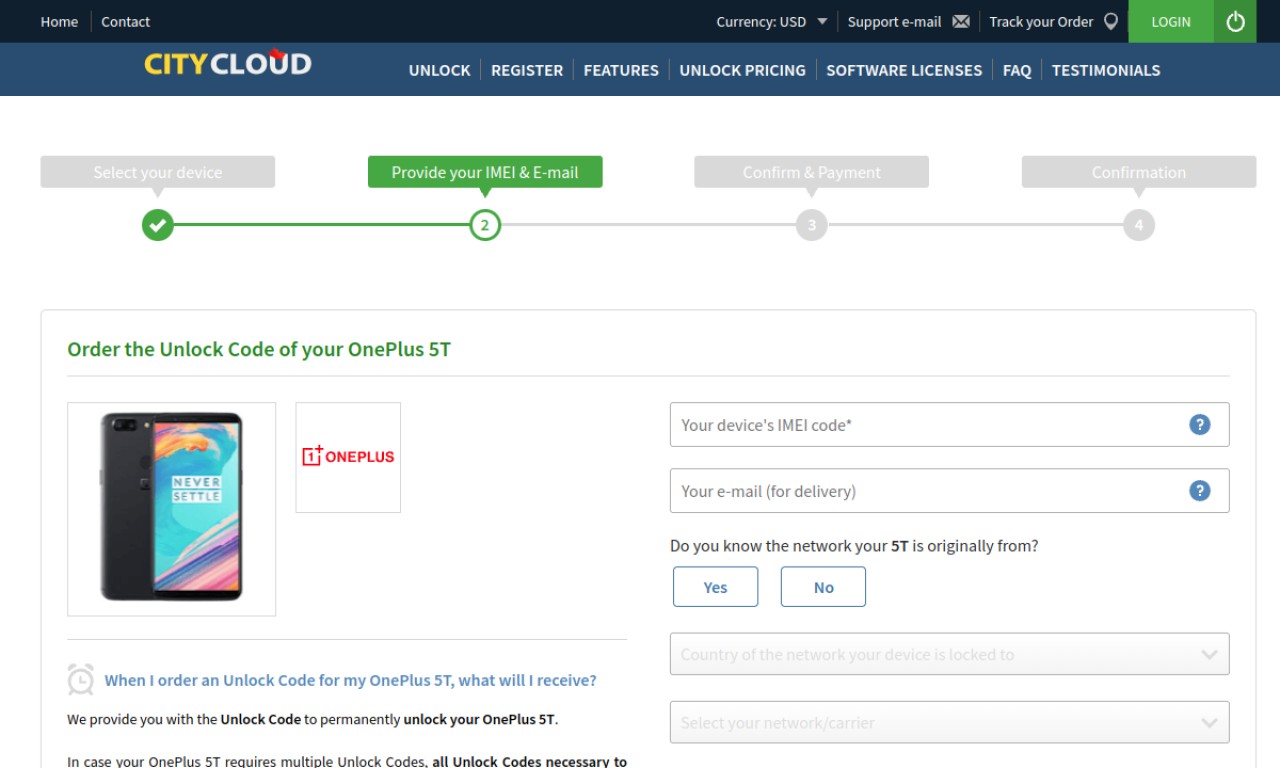1280x768 pixels.
Task: Click the help icon in the e-mail field
Action: 1200,490
